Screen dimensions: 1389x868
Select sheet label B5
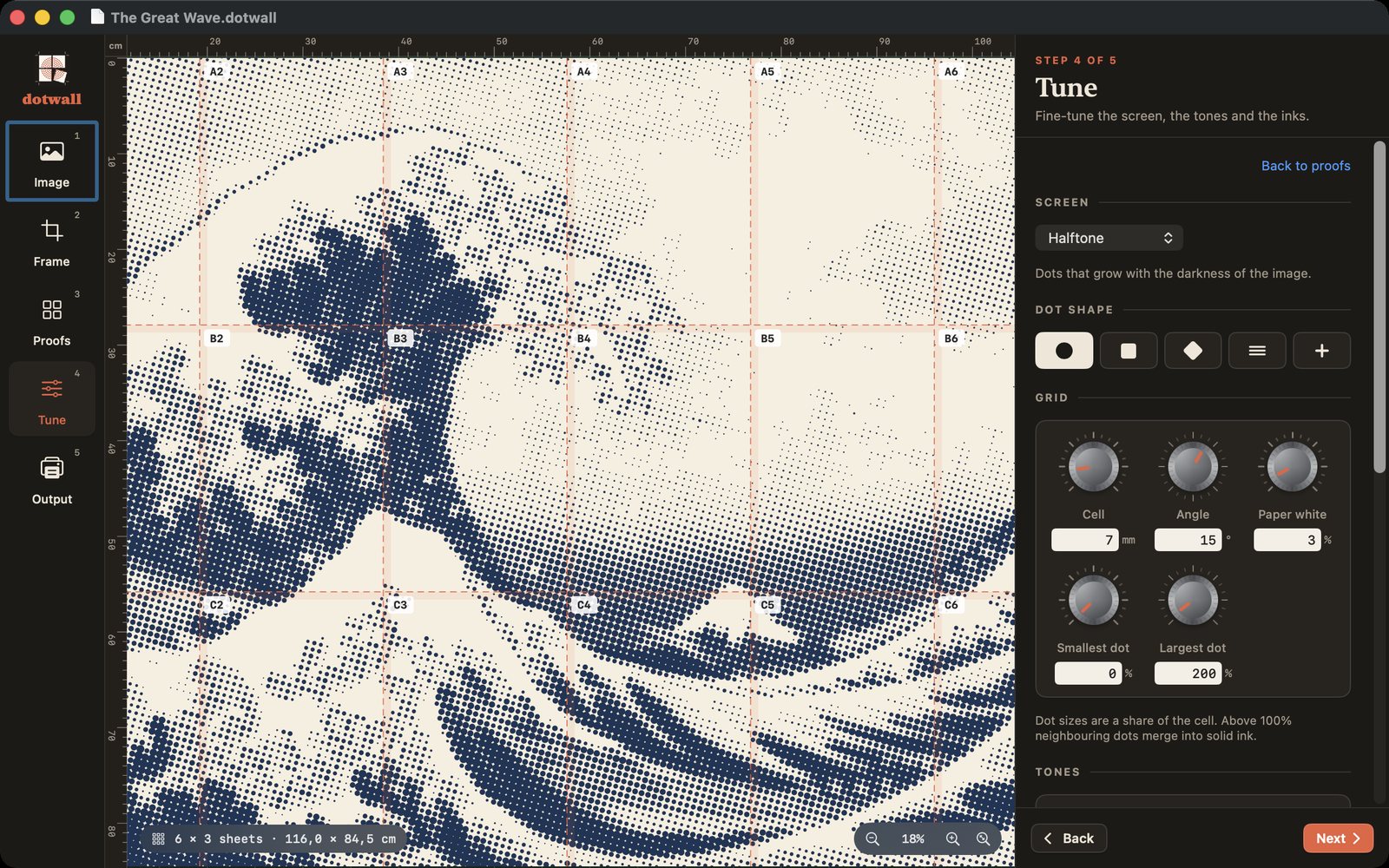coord(767,339)
